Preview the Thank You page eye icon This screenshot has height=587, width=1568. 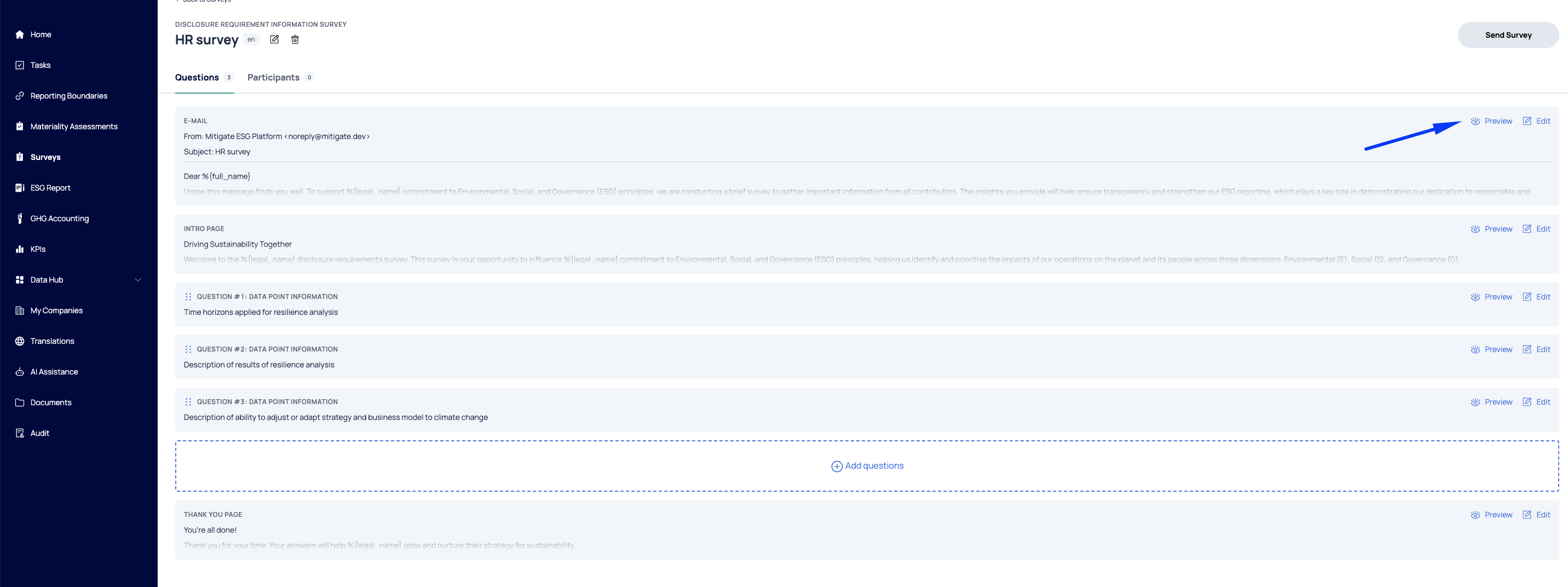(1475, 515)
